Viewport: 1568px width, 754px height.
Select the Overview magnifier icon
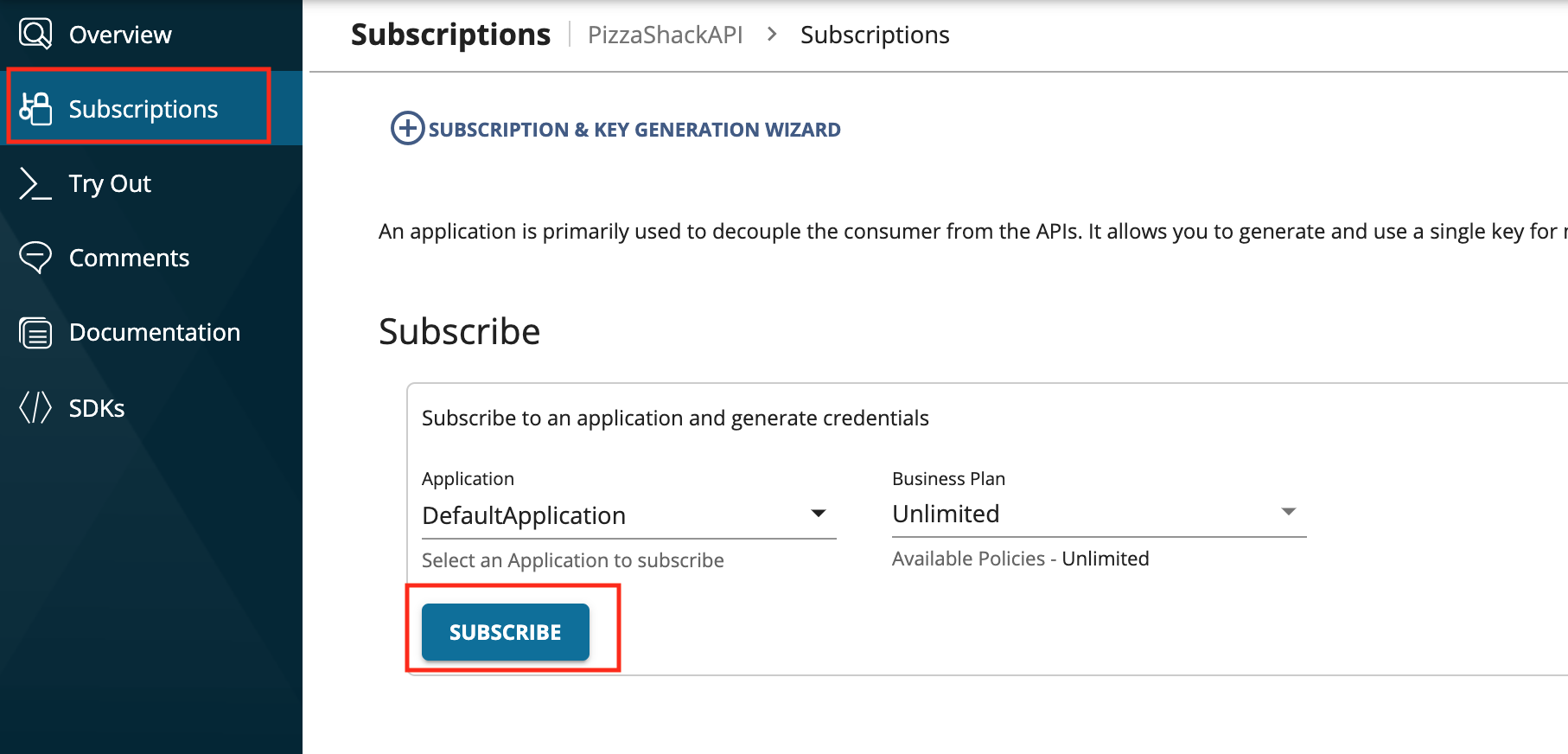(35, 34)
